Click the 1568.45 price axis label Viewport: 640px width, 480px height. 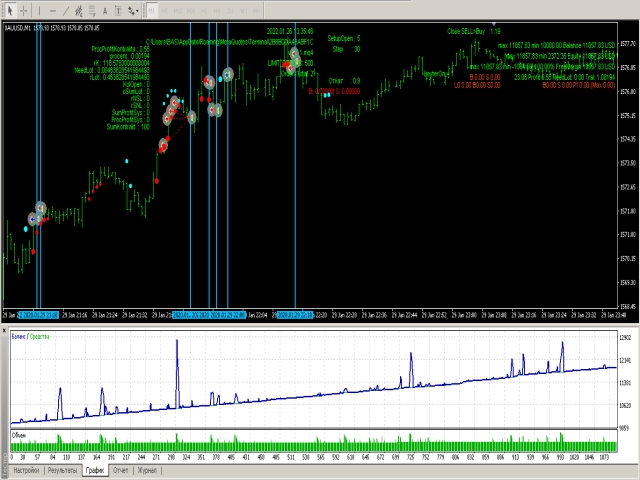tap(628, 306)
